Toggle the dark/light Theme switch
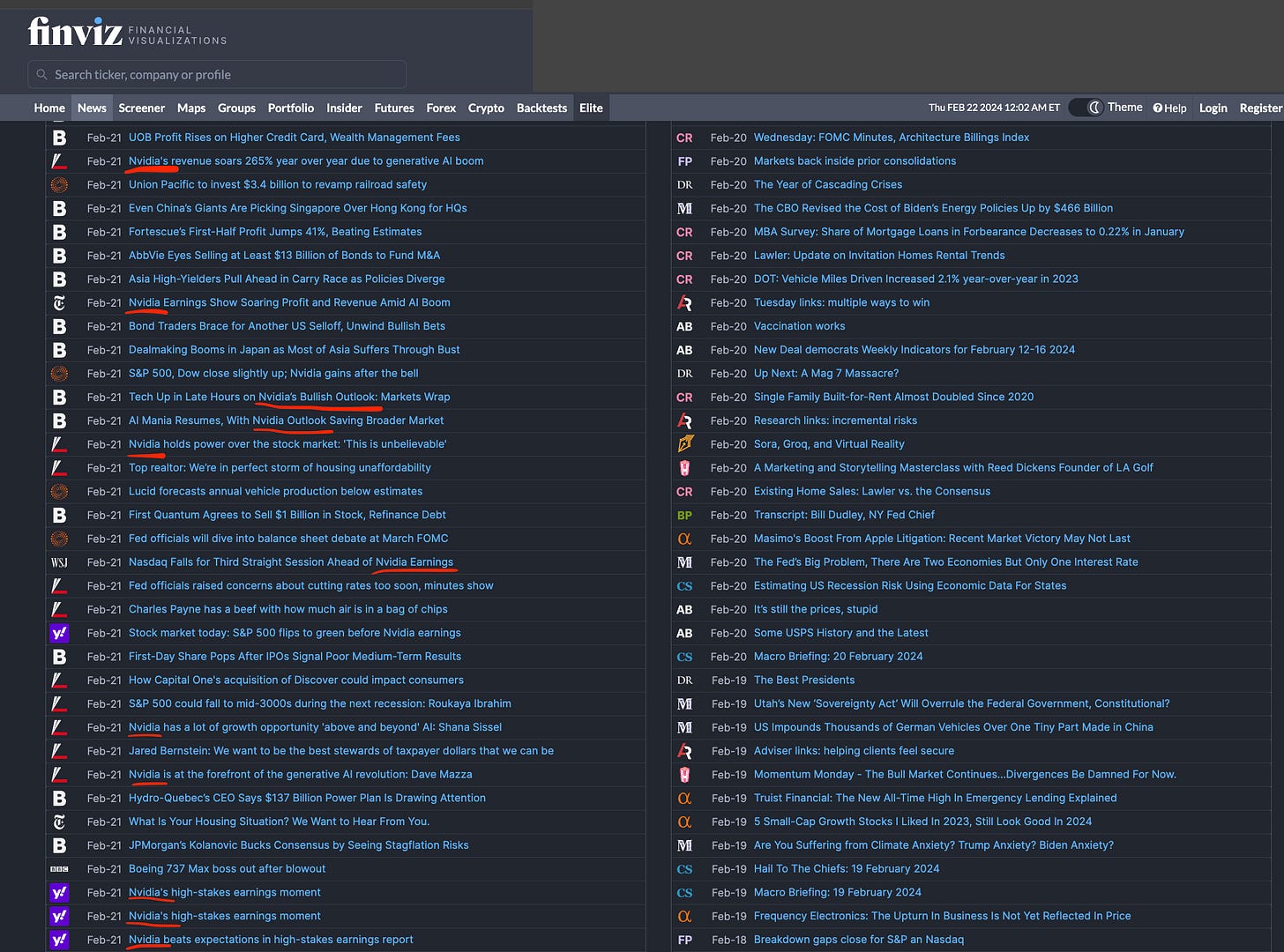The height and width of the screenshot is (952, 1284). (1086, 108)
